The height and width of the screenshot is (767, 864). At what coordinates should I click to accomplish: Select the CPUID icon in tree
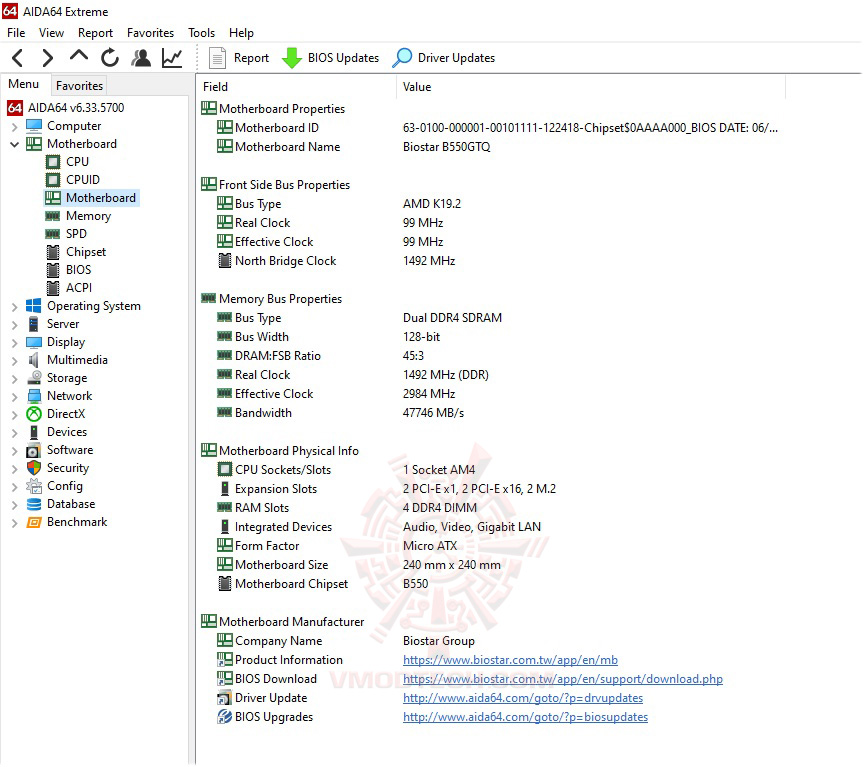pos(53,180)
